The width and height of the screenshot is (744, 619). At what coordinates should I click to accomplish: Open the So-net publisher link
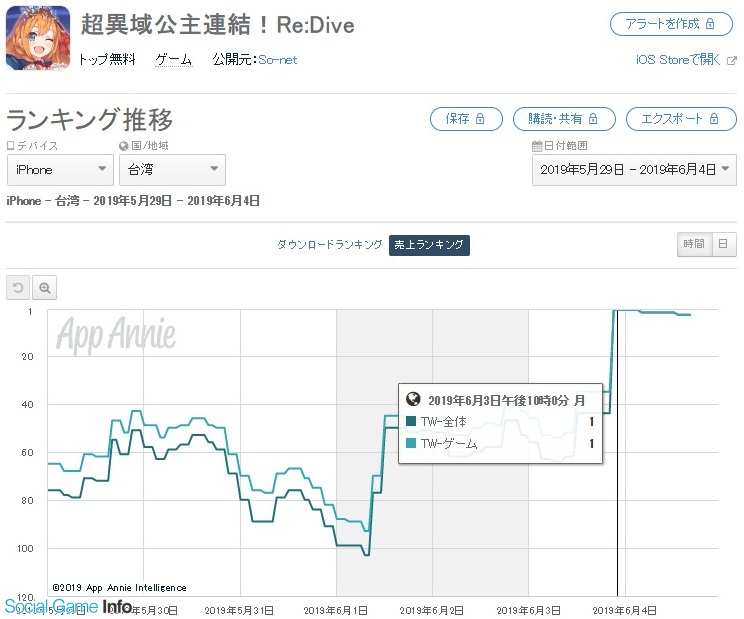coord(278,60)
